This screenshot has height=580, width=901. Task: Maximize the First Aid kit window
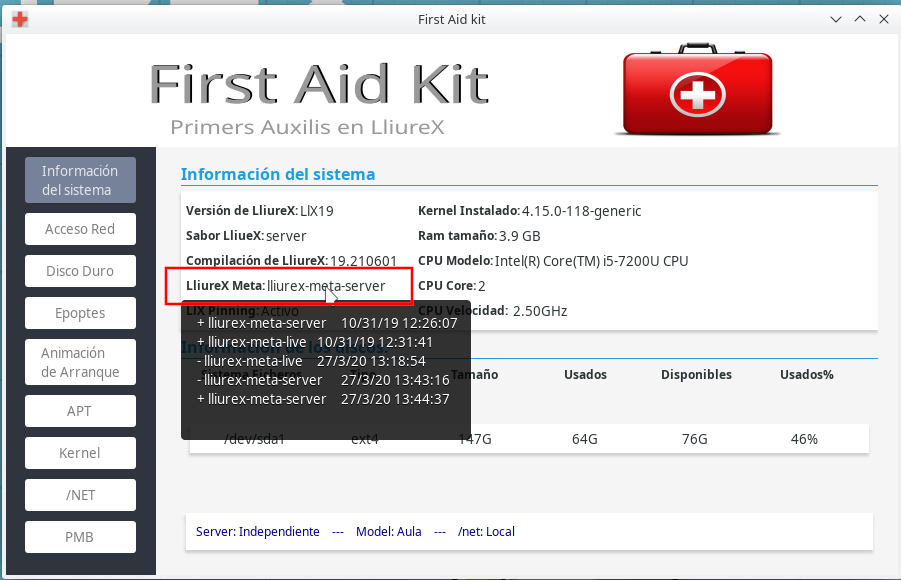859,19
